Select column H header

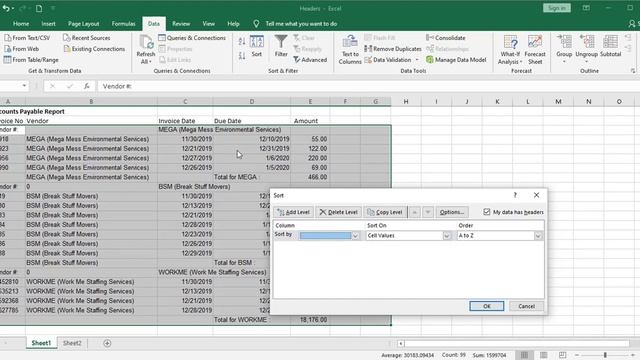pos(406,101)
